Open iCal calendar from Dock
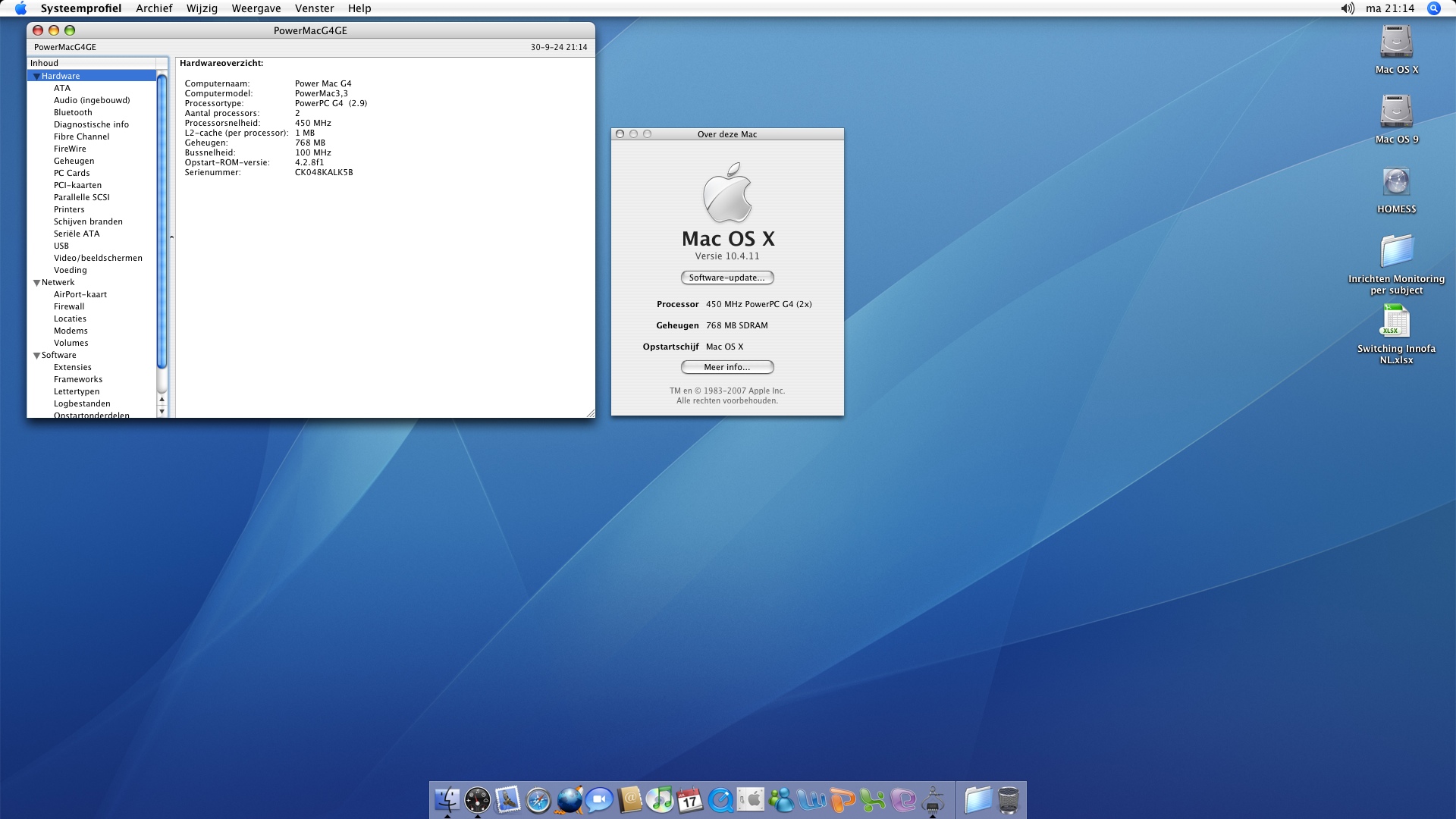 [690, 799]
